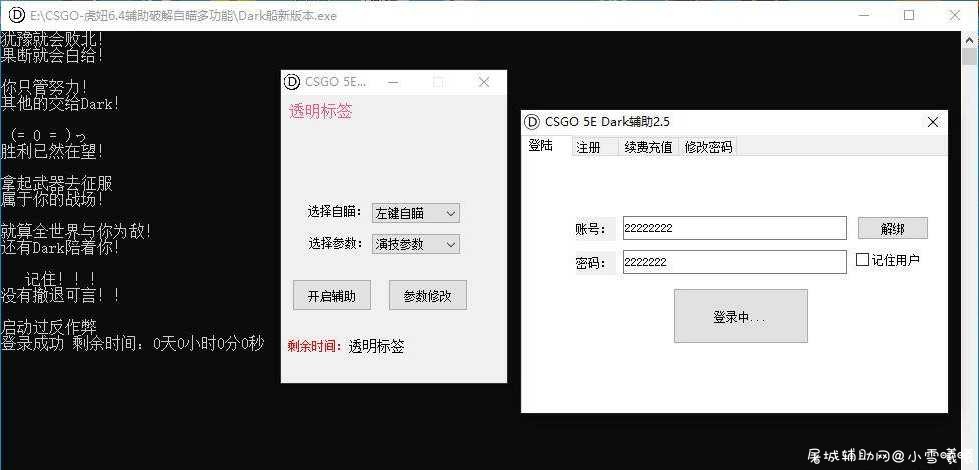Viewport: 979px width, 470px height.
Task: Click the 解绑 button
Action: point(892,228)
